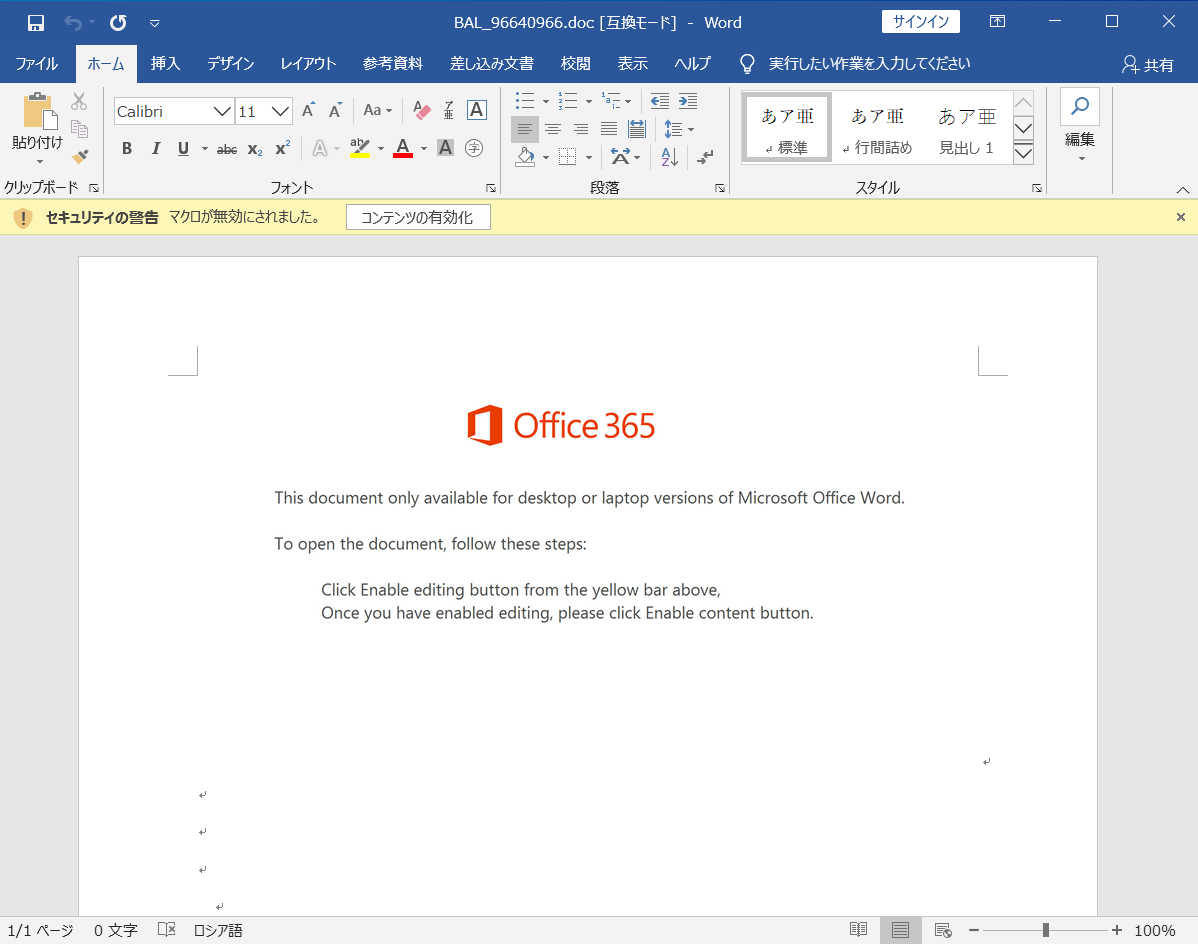Toggle Subscript formatting
The width and height of the screenshot is (1198, 944).
(x=255, y=150)
